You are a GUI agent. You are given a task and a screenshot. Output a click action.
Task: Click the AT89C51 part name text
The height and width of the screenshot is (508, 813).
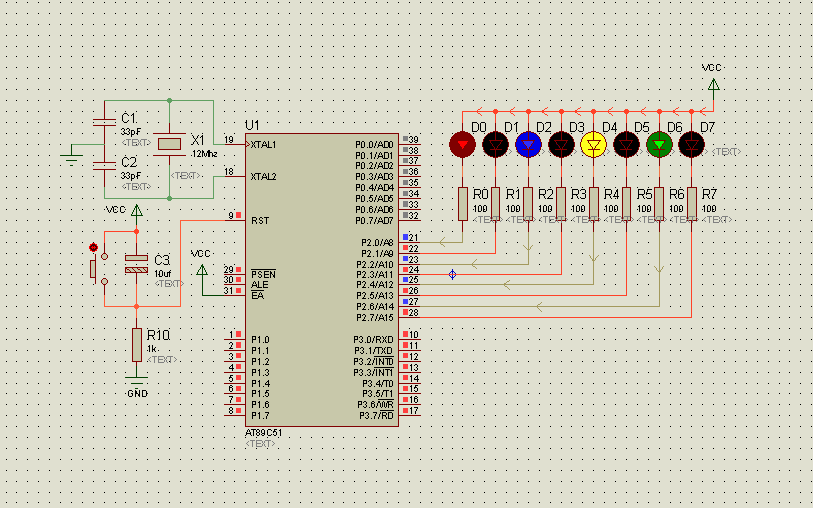263,432
